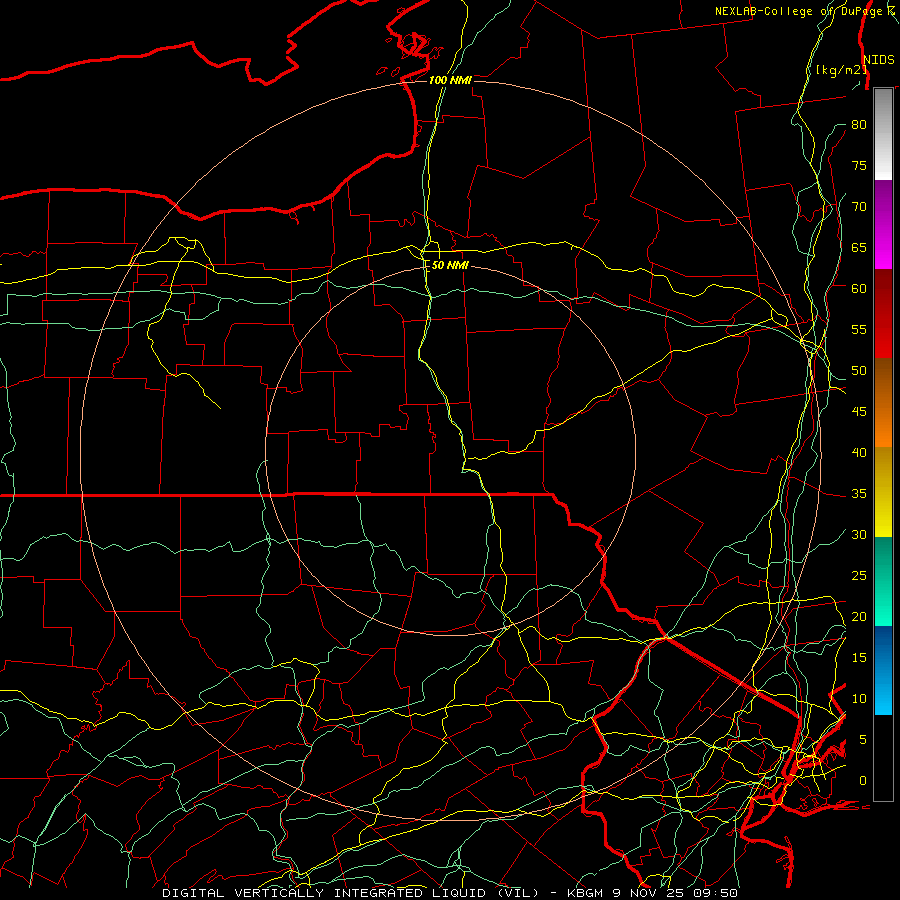
Task: Click the 100 NMI range ring label
Action: (x=450, y=80)
